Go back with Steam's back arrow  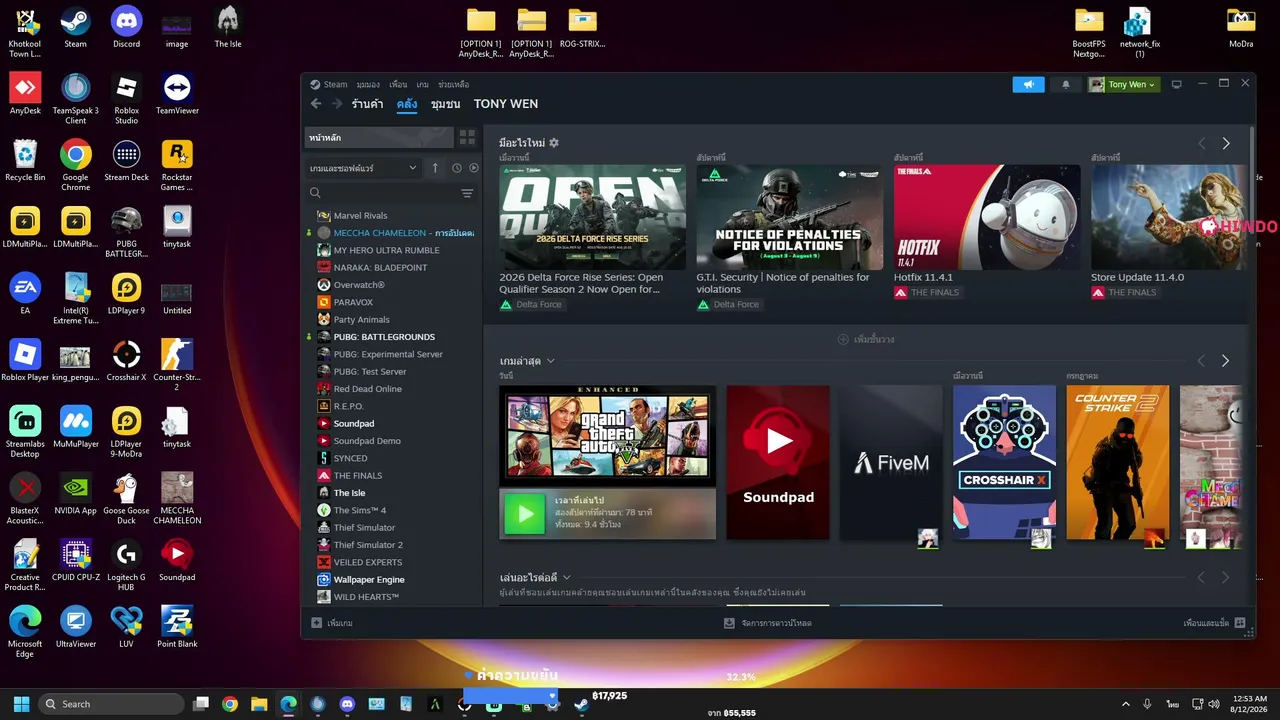pyautogui.click(x=316, y=104)
